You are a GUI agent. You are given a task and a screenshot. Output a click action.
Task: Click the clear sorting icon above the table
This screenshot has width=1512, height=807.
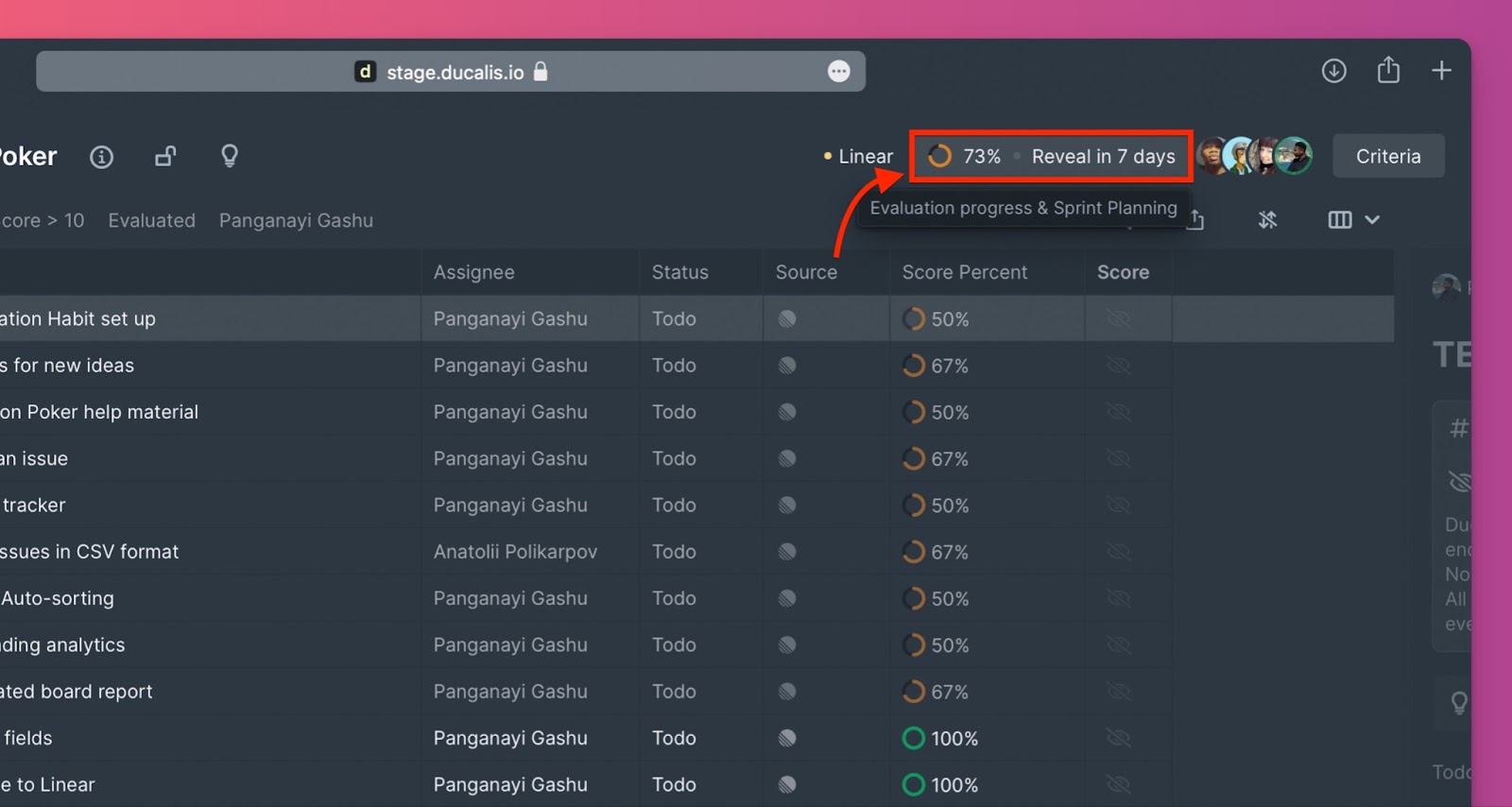pyautogui.click(x=1267, y=220)
